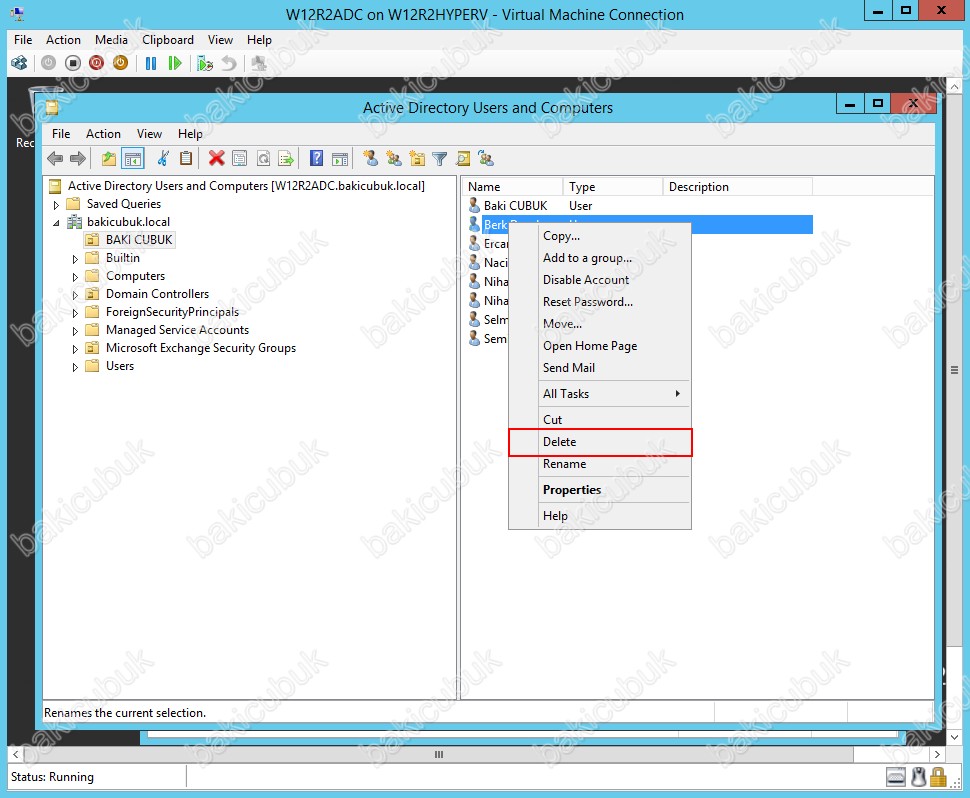The height and width of the screenshot is (798, 970).
Task: Sort the list by the Type column header
Action: 612,187
